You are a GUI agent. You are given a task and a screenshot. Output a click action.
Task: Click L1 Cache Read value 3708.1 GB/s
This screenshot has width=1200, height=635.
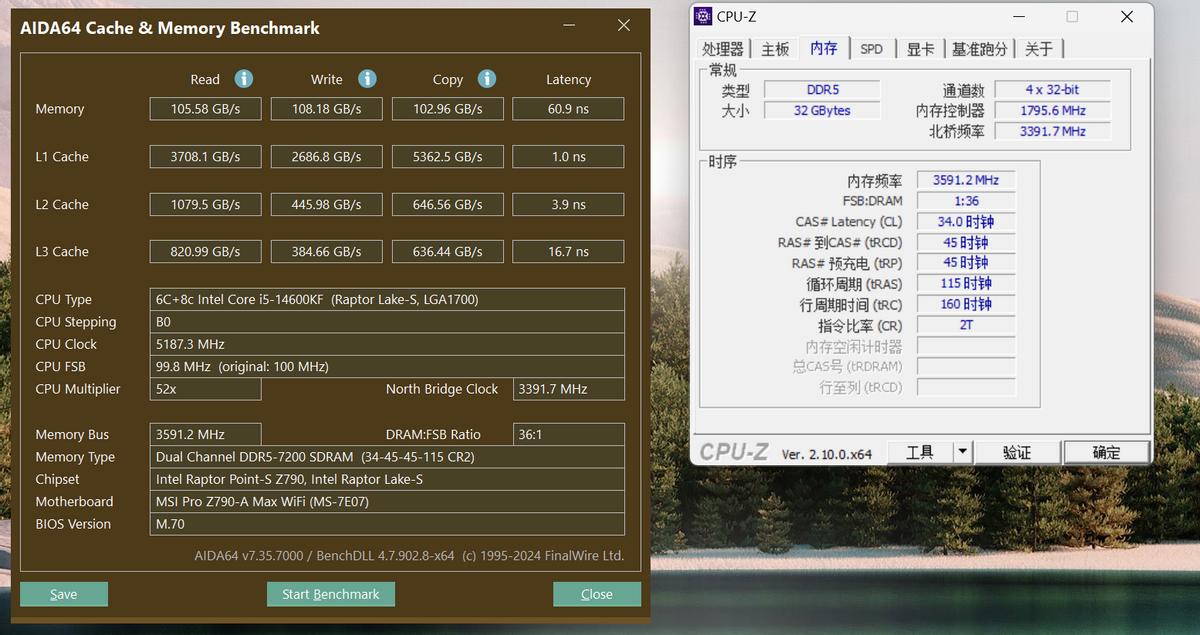coord(206,156)
